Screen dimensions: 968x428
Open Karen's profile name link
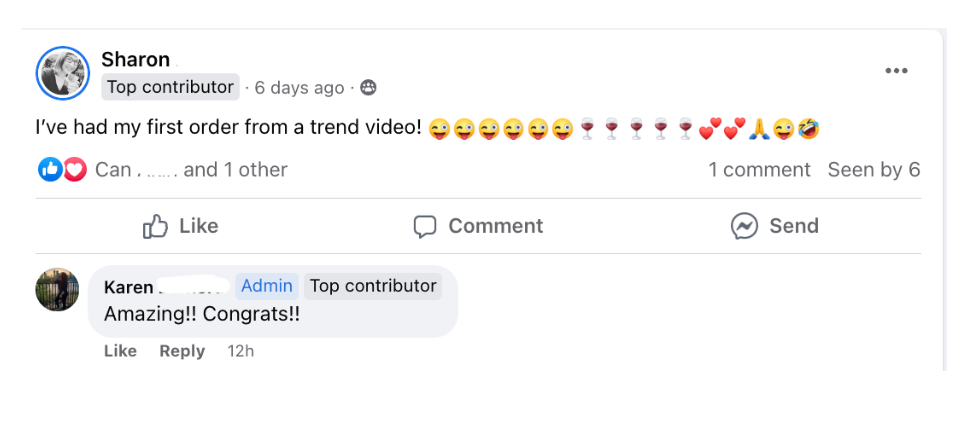coord(129,287)
